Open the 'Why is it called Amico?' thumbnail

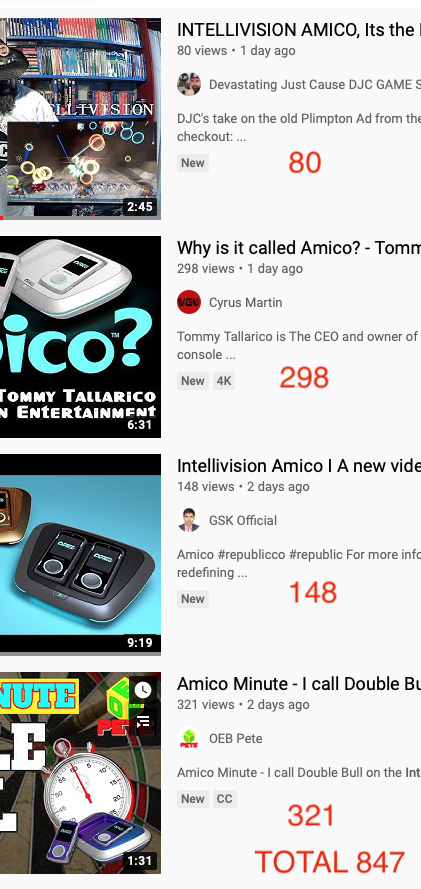click(80, 337)
